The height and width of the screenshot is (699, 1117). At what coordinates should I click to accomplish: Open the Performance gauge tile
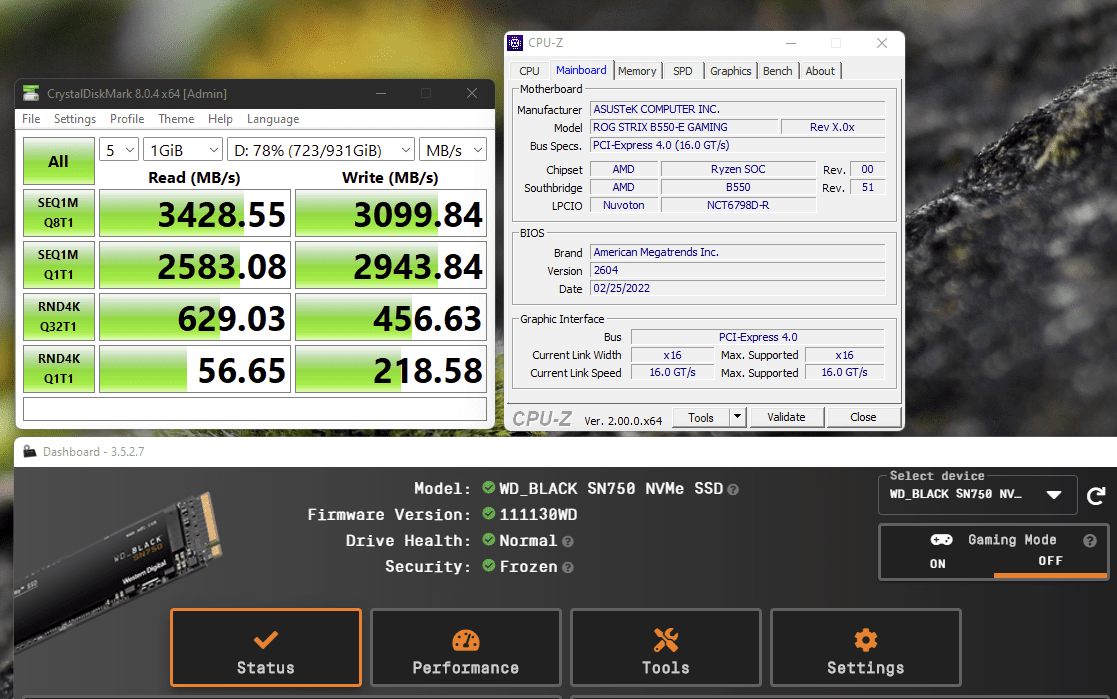click(x=466, y=648)
